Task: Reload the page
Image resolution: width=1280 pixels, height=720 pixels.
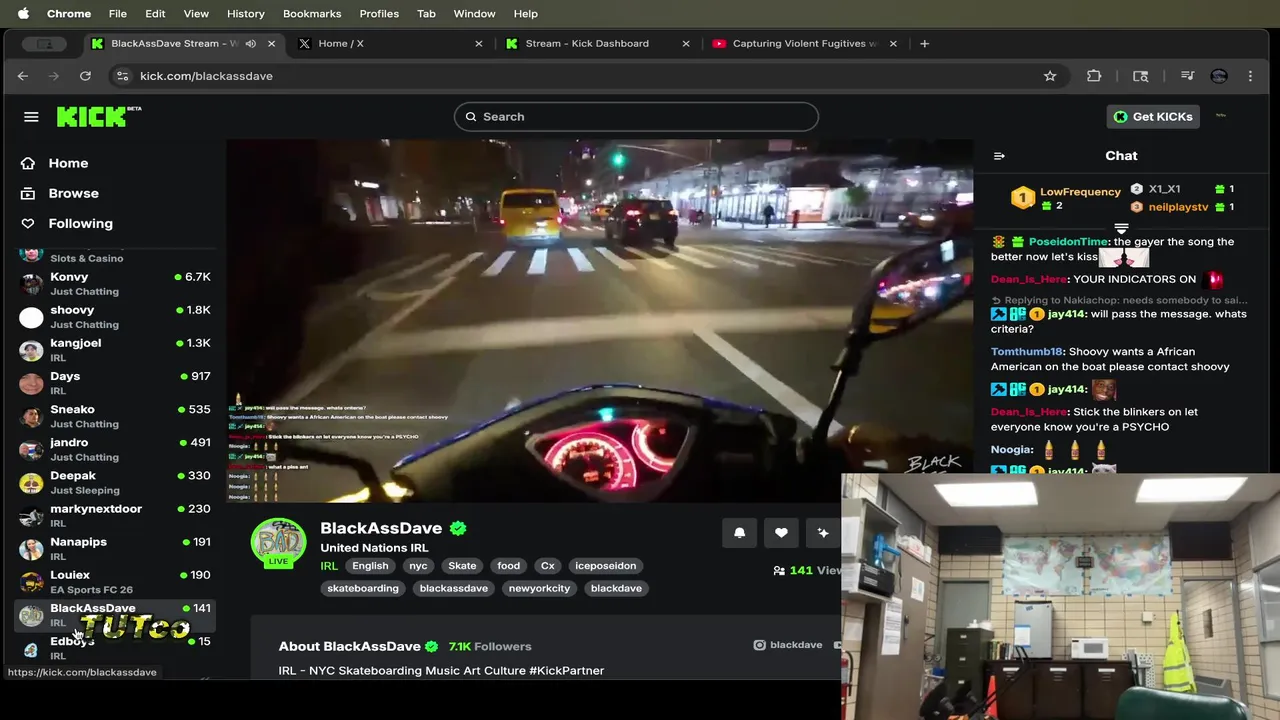Action: [85, 76]
